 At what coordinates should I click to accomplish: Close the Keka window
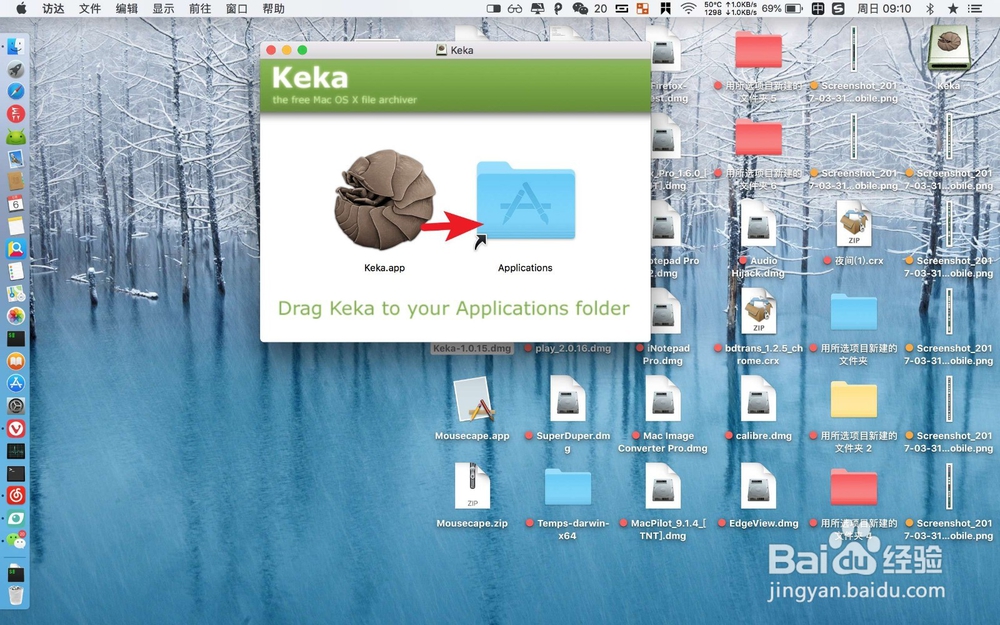(271, 50)
